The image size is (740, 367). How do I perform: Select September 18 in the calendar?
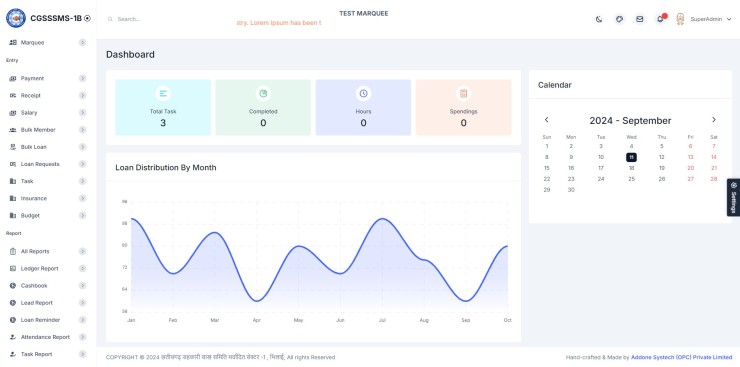click(x=631, y=168)
